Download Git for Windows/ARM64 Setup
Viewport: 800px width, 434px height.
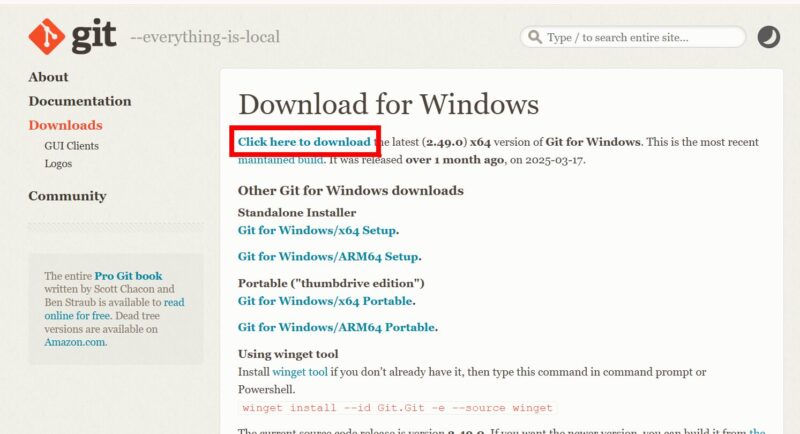tap(328, 257)
